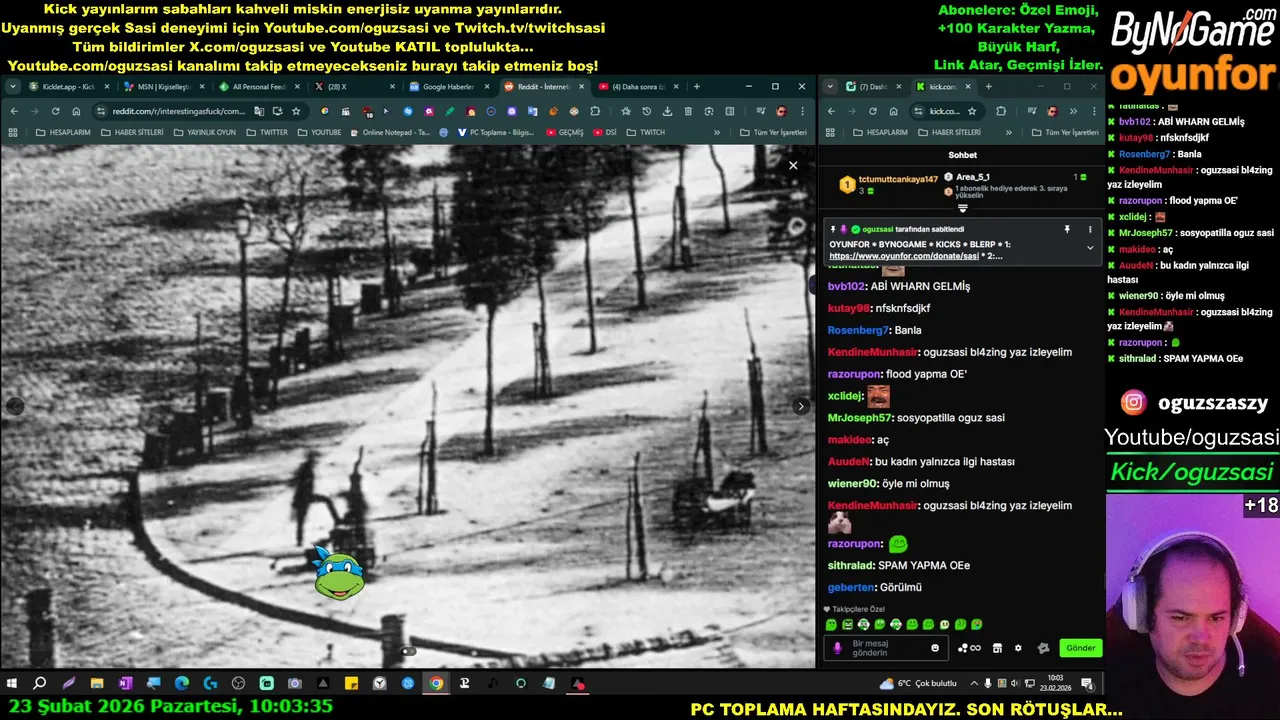Switch to YouTube Daha sonra izle tab

638,87
